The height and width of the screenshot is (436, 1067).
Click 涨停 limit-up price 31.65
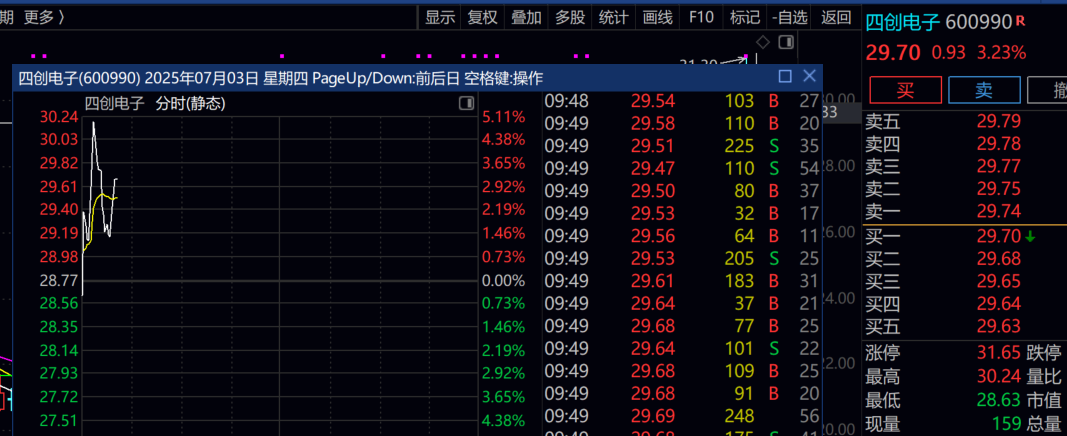pyautogui.click(x=999, y=352)
